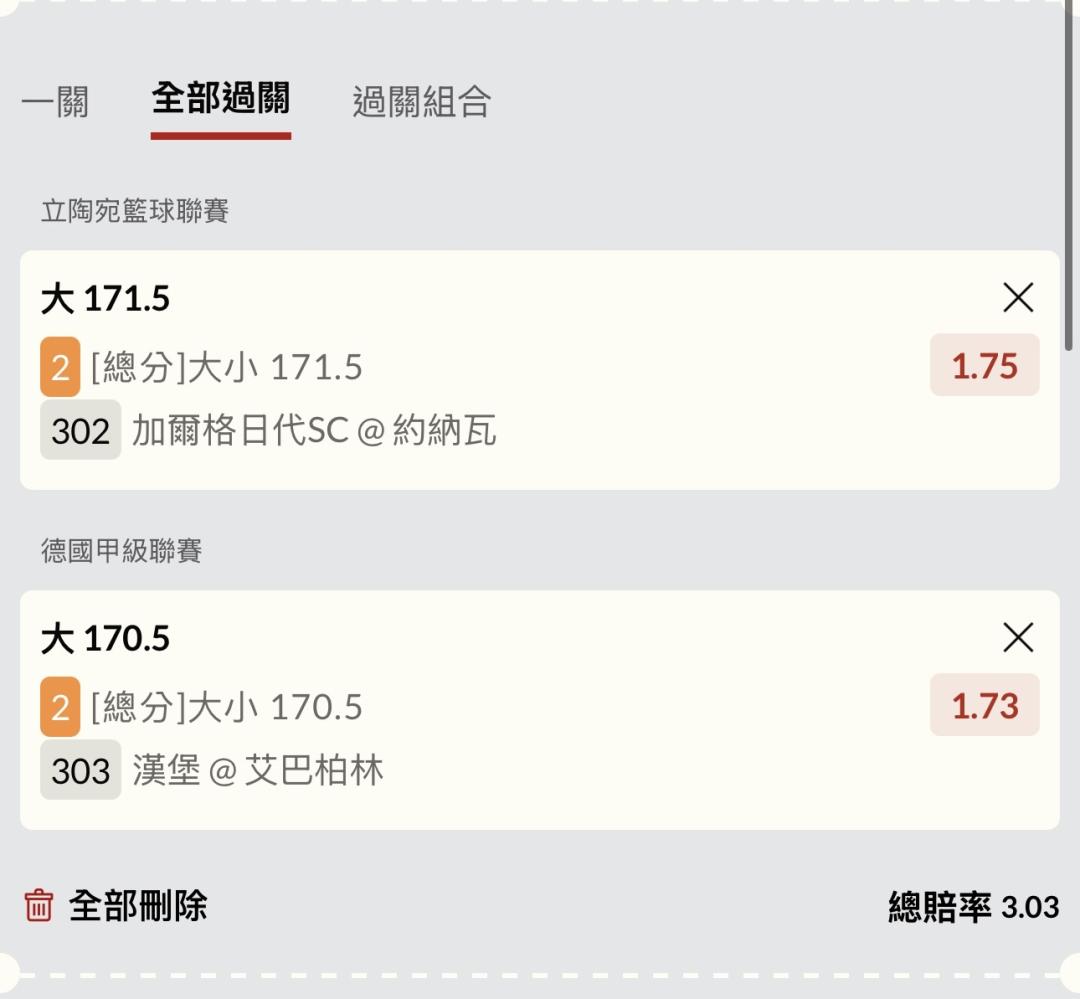Remove the 大 171.5 bet selection
1080x999 pixels.
pos(1018,298)
